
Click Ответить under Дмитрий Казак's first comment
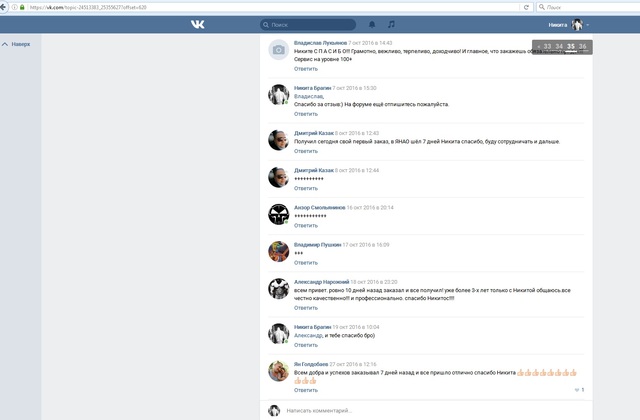pos(305,151)
